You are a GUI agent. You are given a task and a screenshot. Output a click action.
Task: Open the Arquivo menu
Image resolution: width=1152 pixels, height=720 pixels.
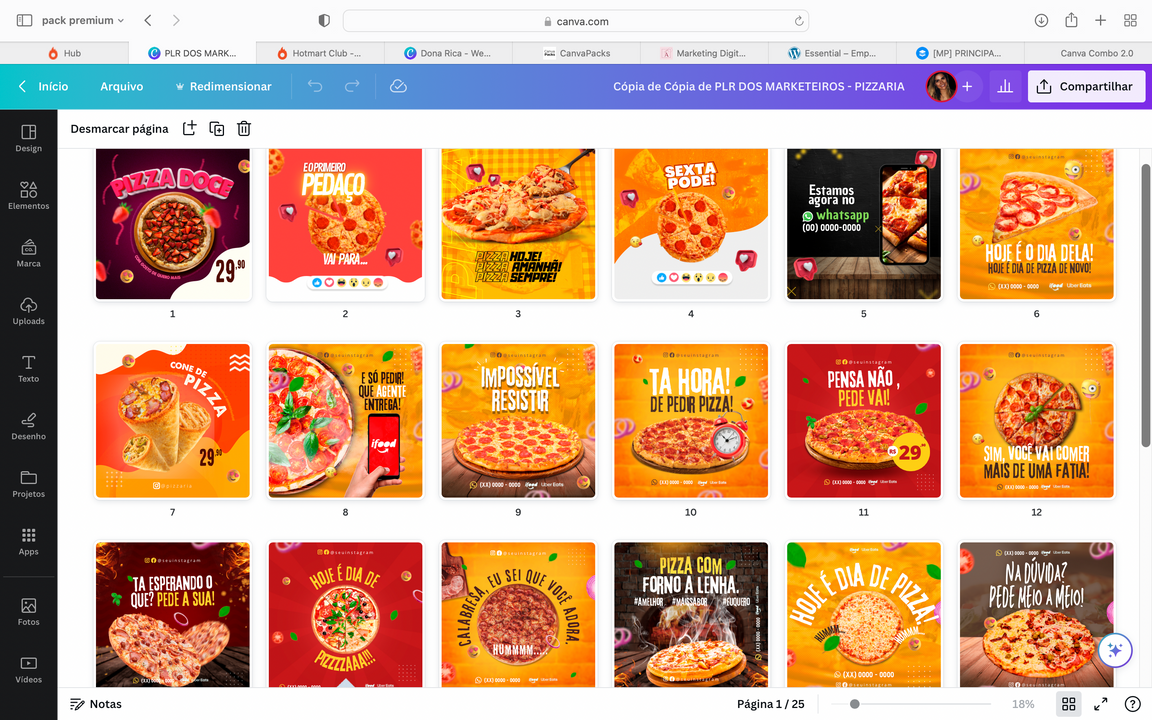[121, 87]
